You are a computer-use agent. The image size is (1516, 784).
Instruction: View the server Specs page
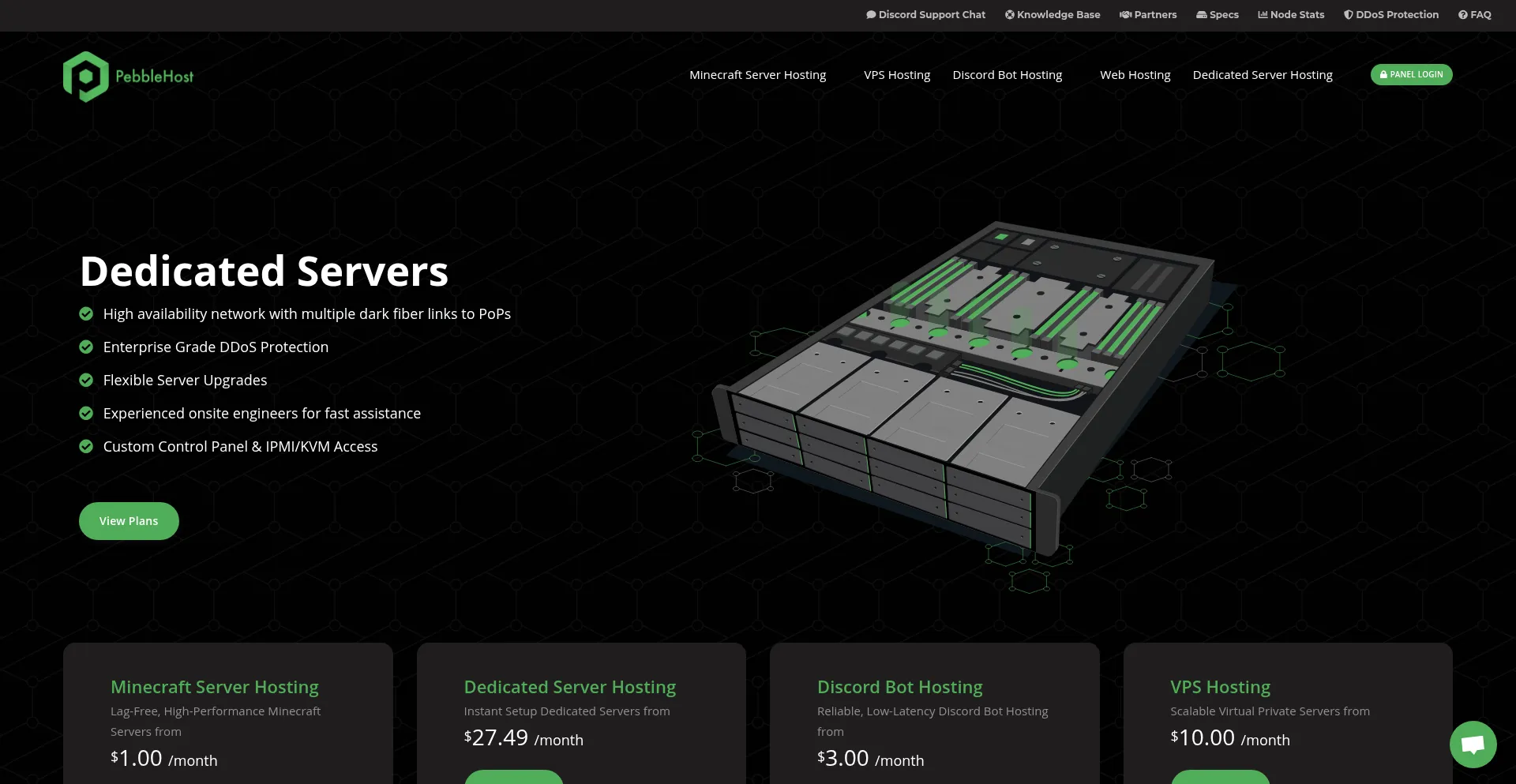[1217, 15]
